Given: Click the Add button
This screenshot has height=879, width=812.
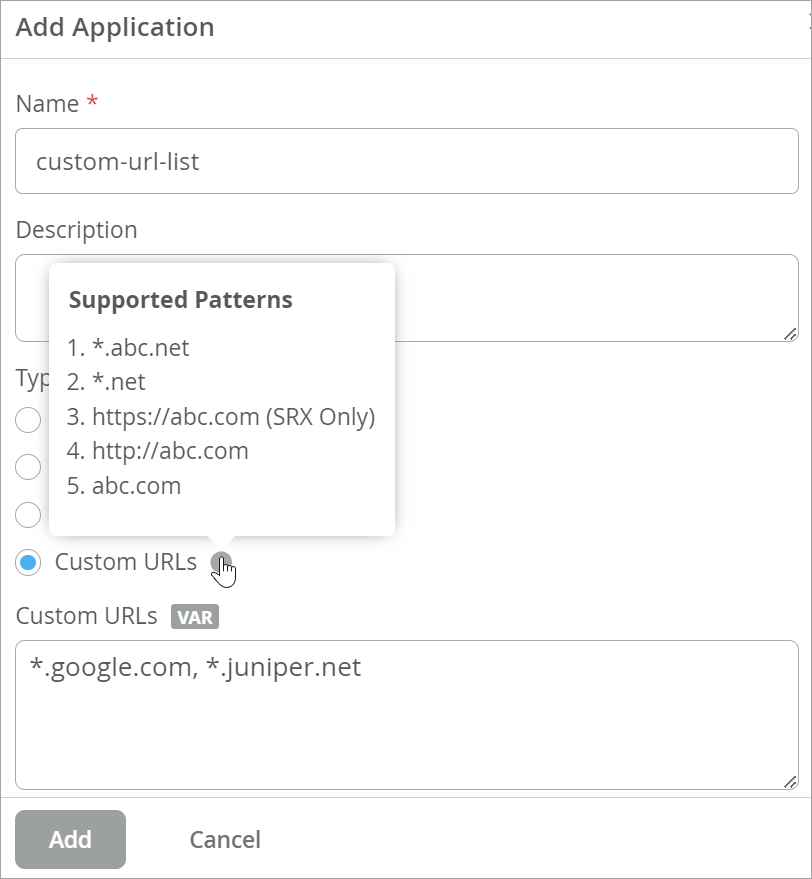Looking at the screenshot, I should [x=70, y=839].
